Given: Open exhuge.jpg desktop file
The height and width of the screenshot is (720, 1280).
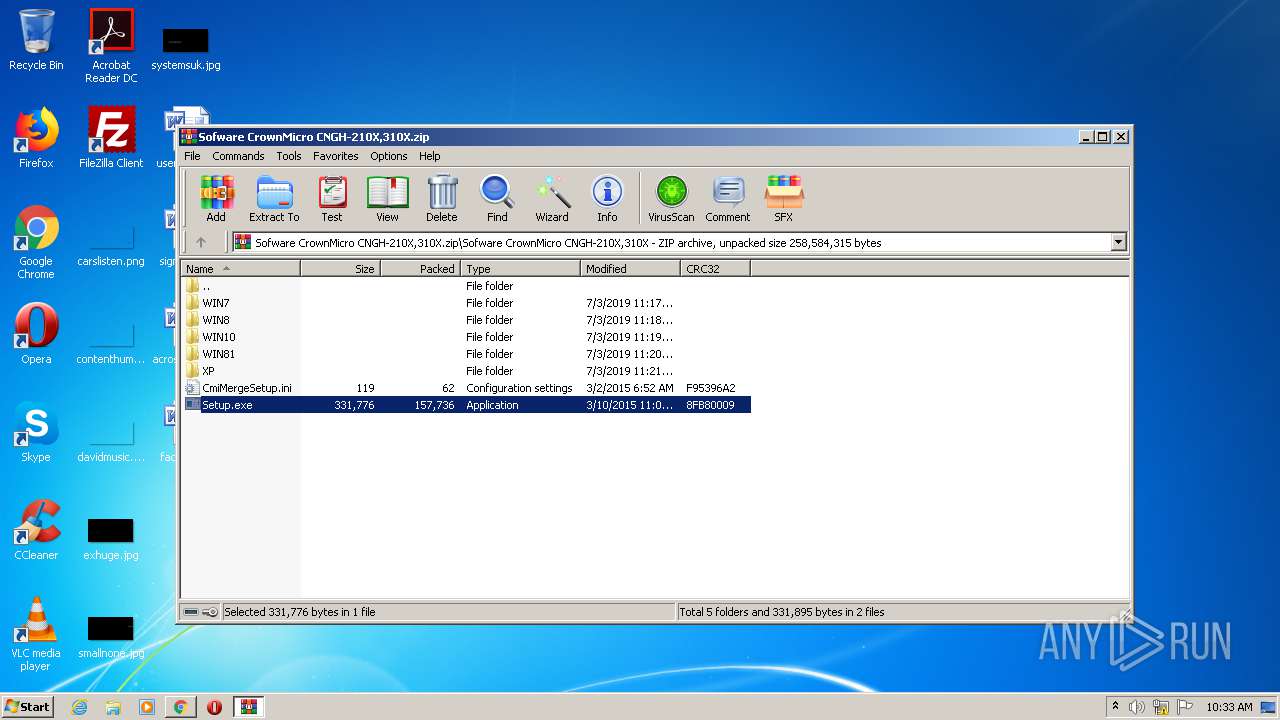Looking at the screenshot, I should pyautogui.click(x=111, y=539).
